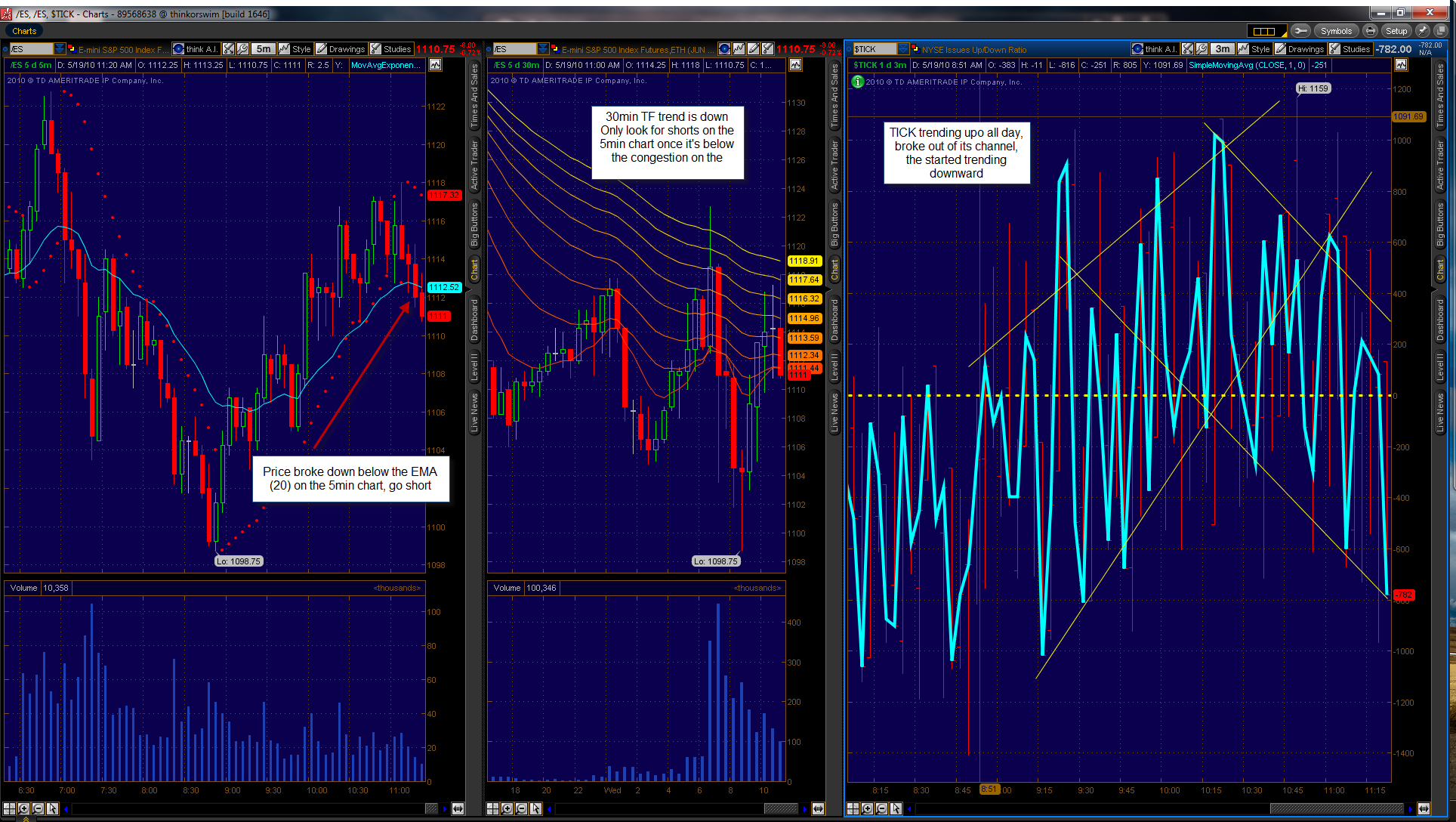Viewport: 1456px width, 822px height.
Task: Click fit-width arrows icon below 5m chart
Action: tap(458, 808)
